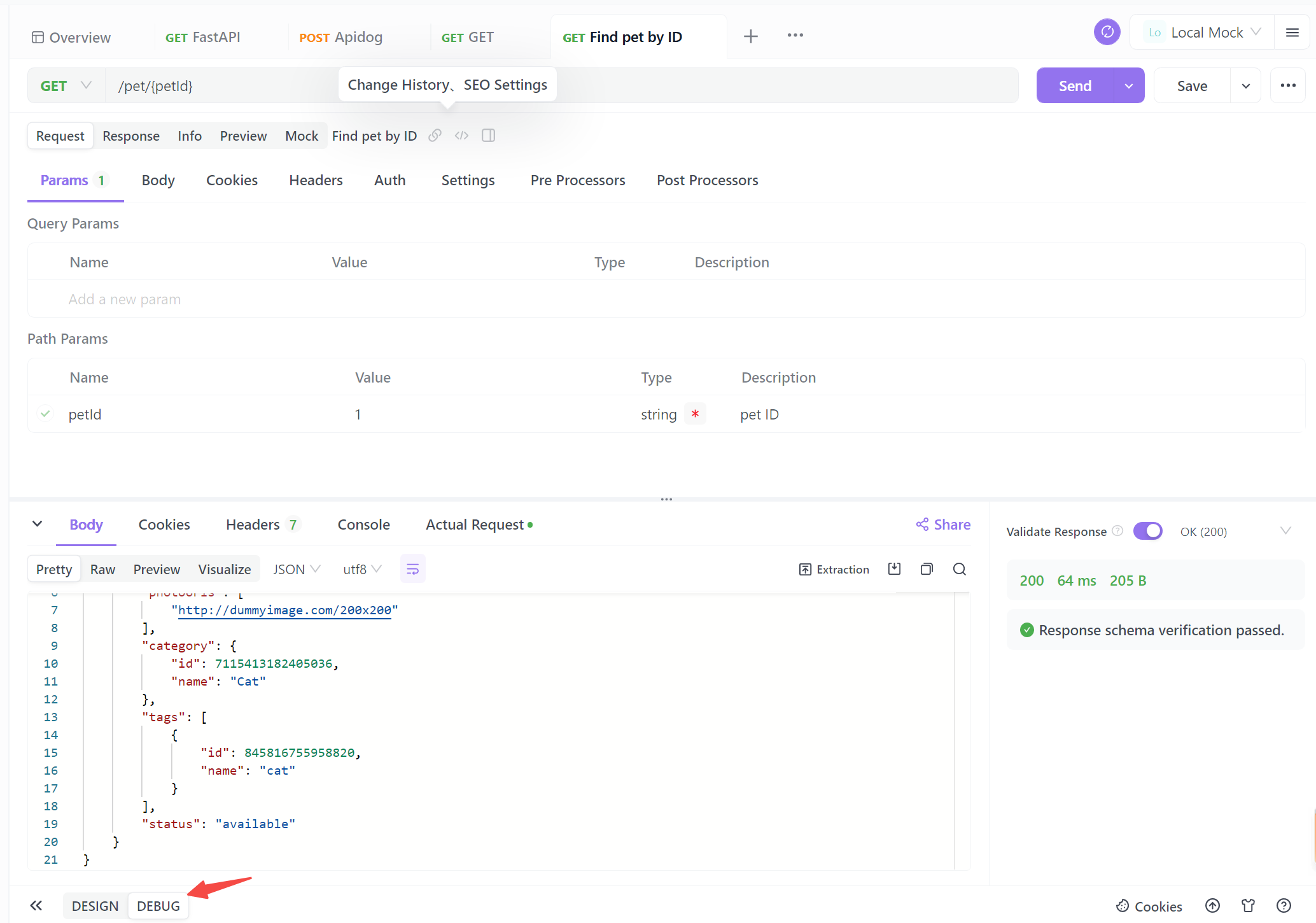Switch to the POST Apidog tab
Screen dimensions: 1316x923
(x=341, y=38)
